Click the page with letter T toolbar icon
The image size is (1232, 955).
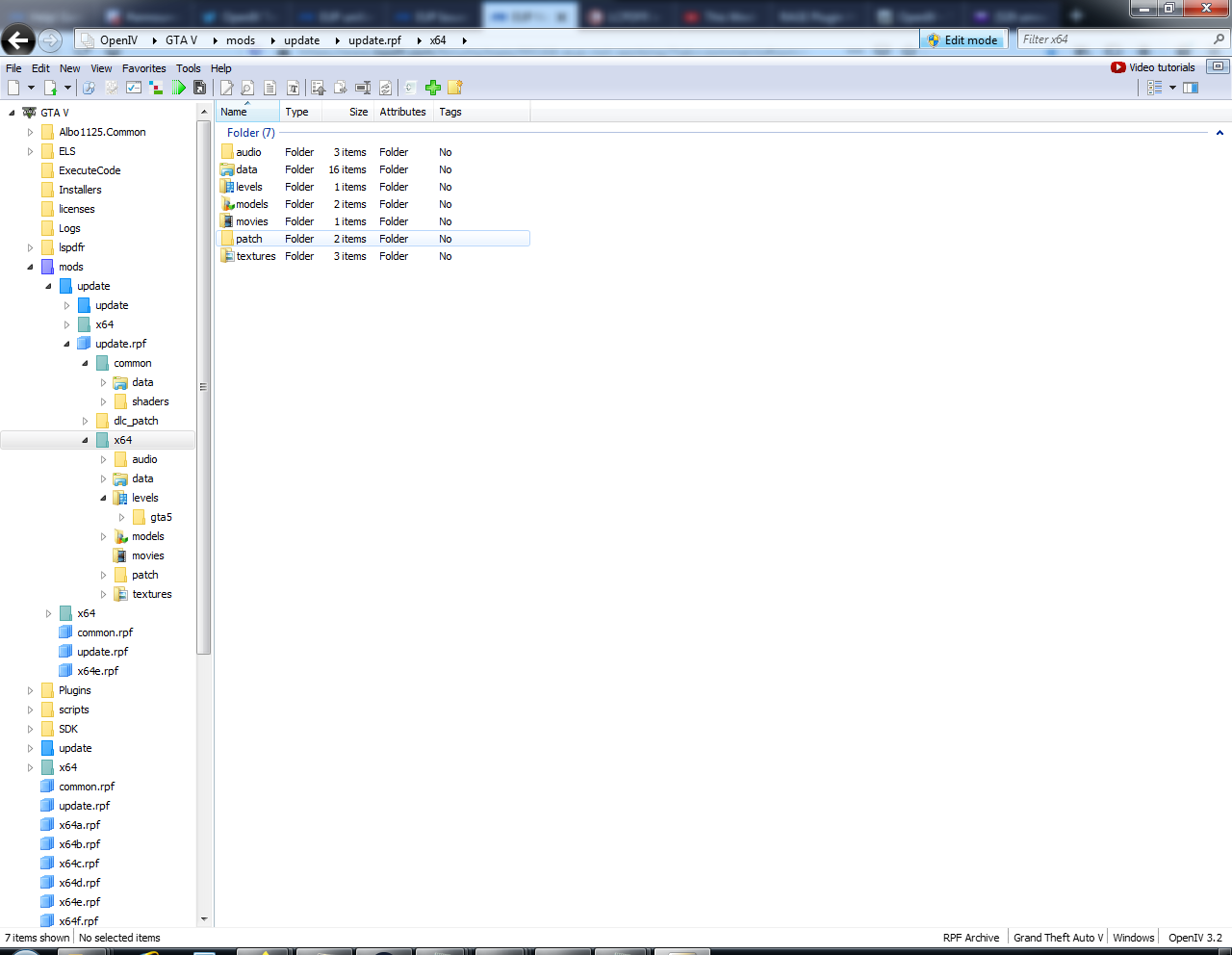tap(293, 88)
